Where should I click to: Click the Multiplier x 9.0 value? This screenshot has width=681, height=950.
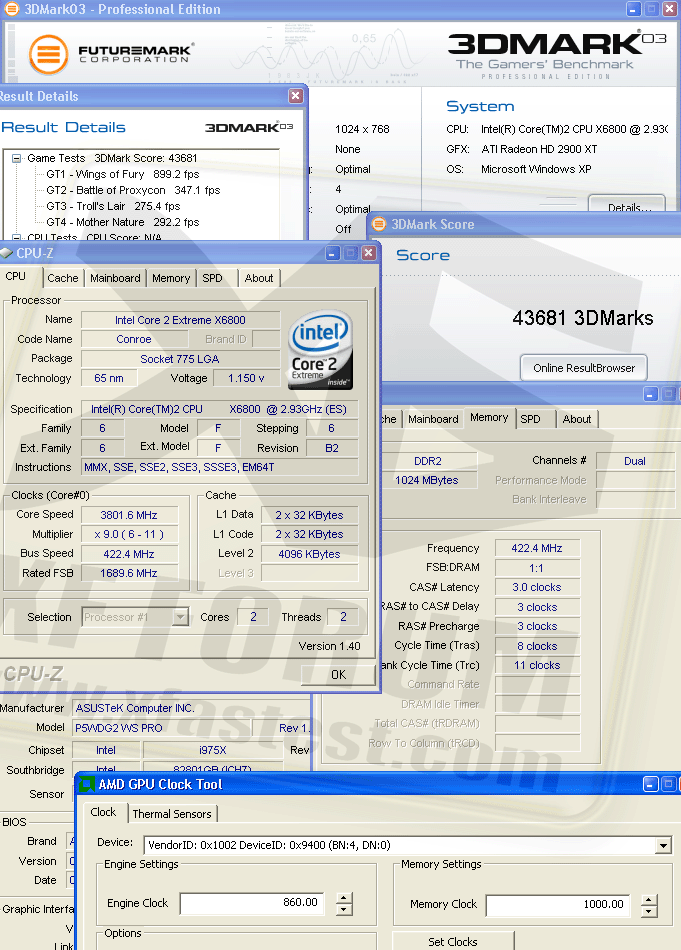[129, 534]
